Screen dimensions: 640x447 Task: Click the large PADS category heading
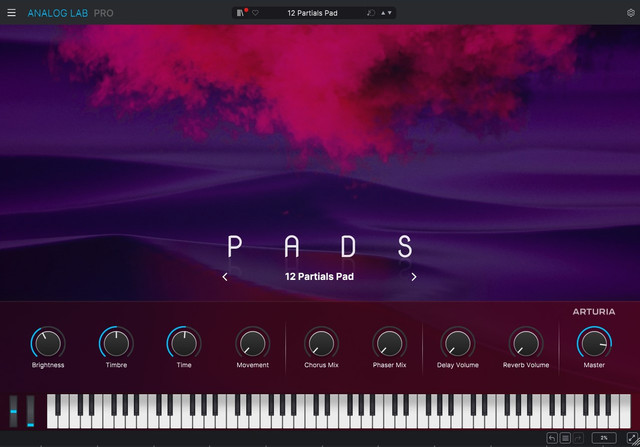tap(320, 246)
